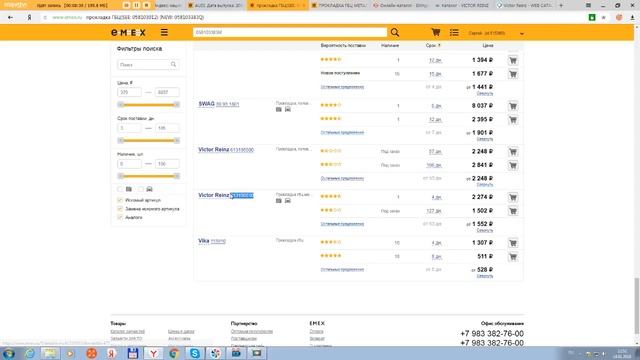The height and width of the screenshot is (360, 640).
Task: Click the car applicability icon in the SWAG row
Action: [x=288, y=109]
